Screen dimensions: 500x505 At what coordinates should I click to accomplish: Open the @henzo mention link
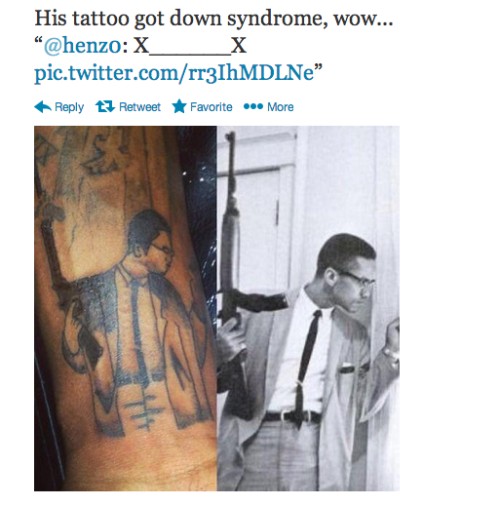tap(82, 45)
